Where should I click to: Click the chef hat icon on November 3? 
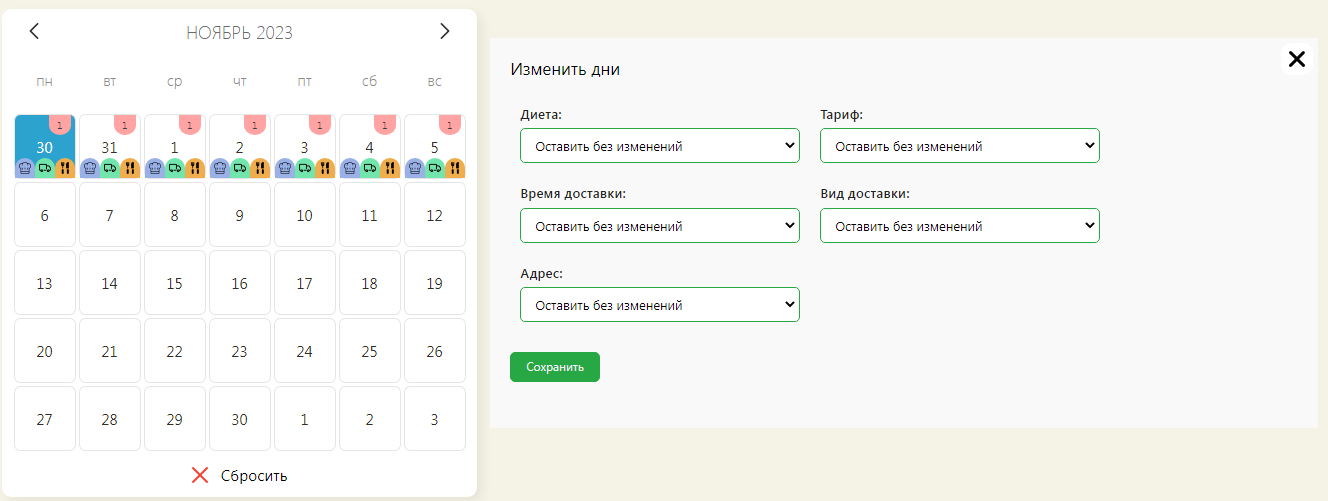[284, 168]
